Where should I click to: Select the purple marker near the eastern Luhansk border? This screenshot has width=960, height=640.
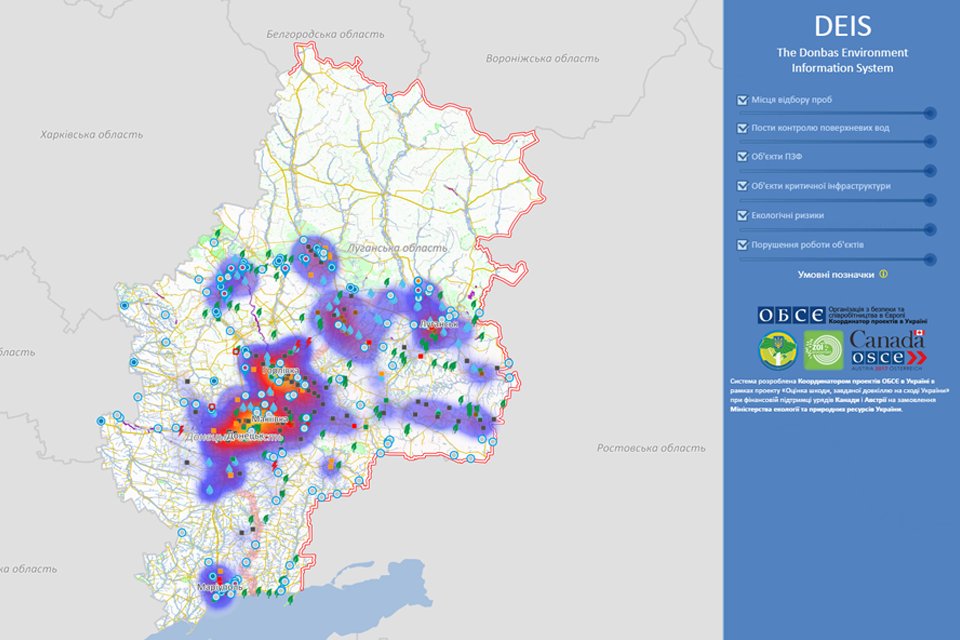pos(471,295)
